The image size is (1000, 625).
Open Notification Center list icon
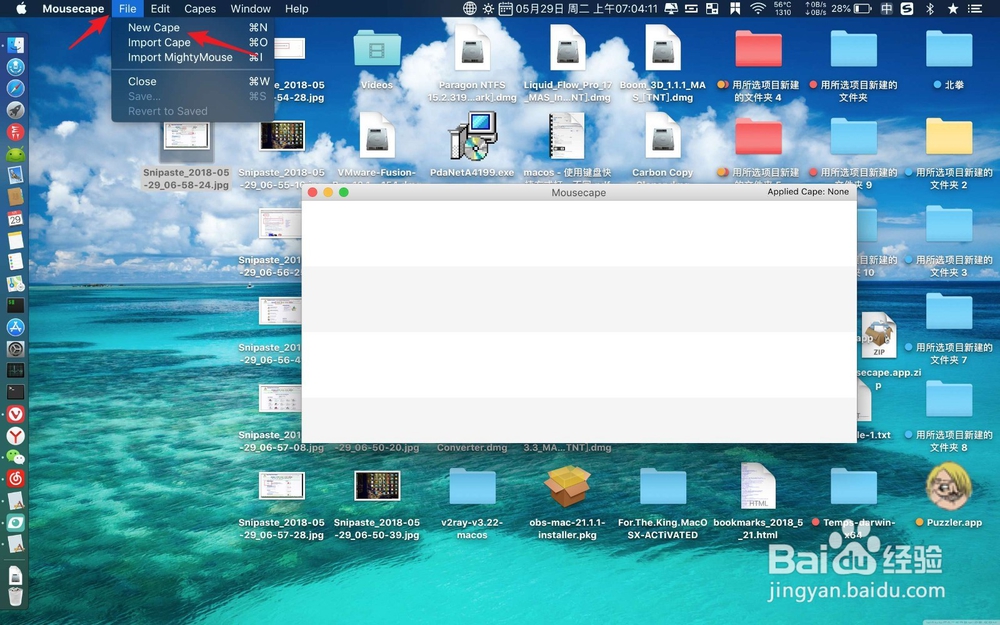coord(974,8)
